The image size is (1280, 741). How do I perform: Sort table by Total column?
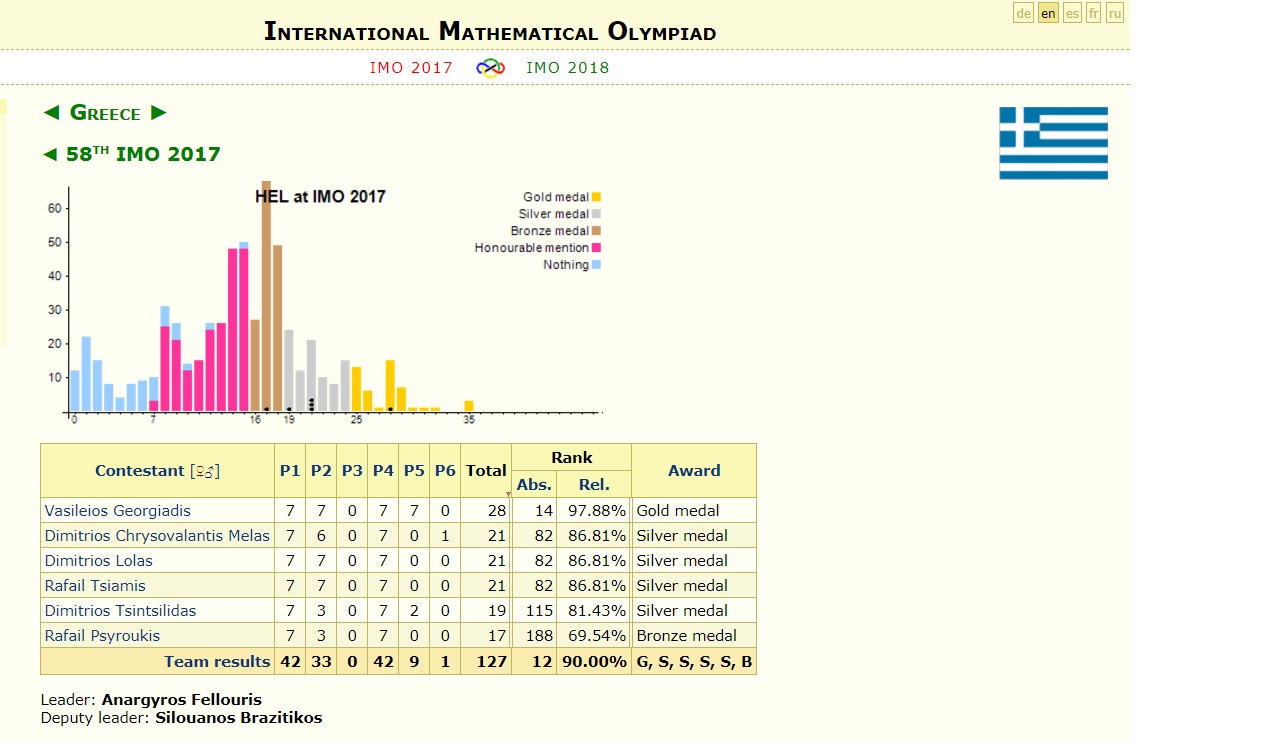[x=486, y=471]
